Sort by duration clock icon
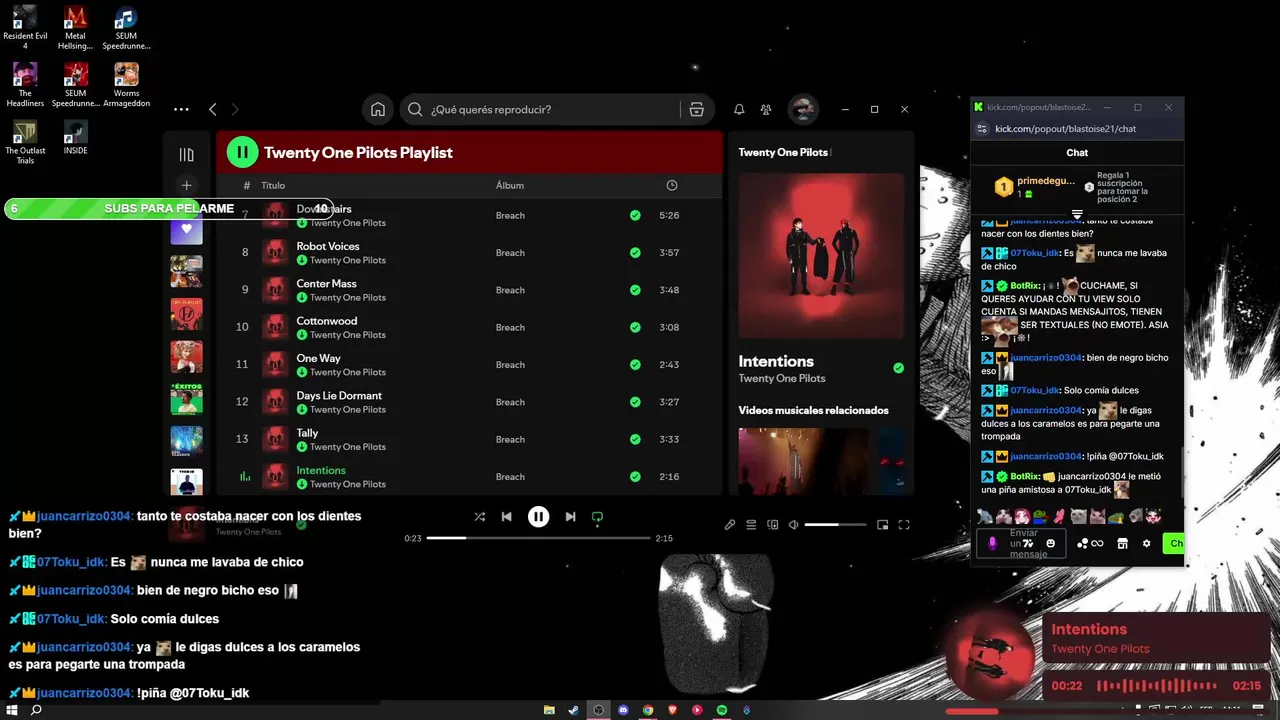This screenshot has height=720, width=1280. (x=672, y=185)
